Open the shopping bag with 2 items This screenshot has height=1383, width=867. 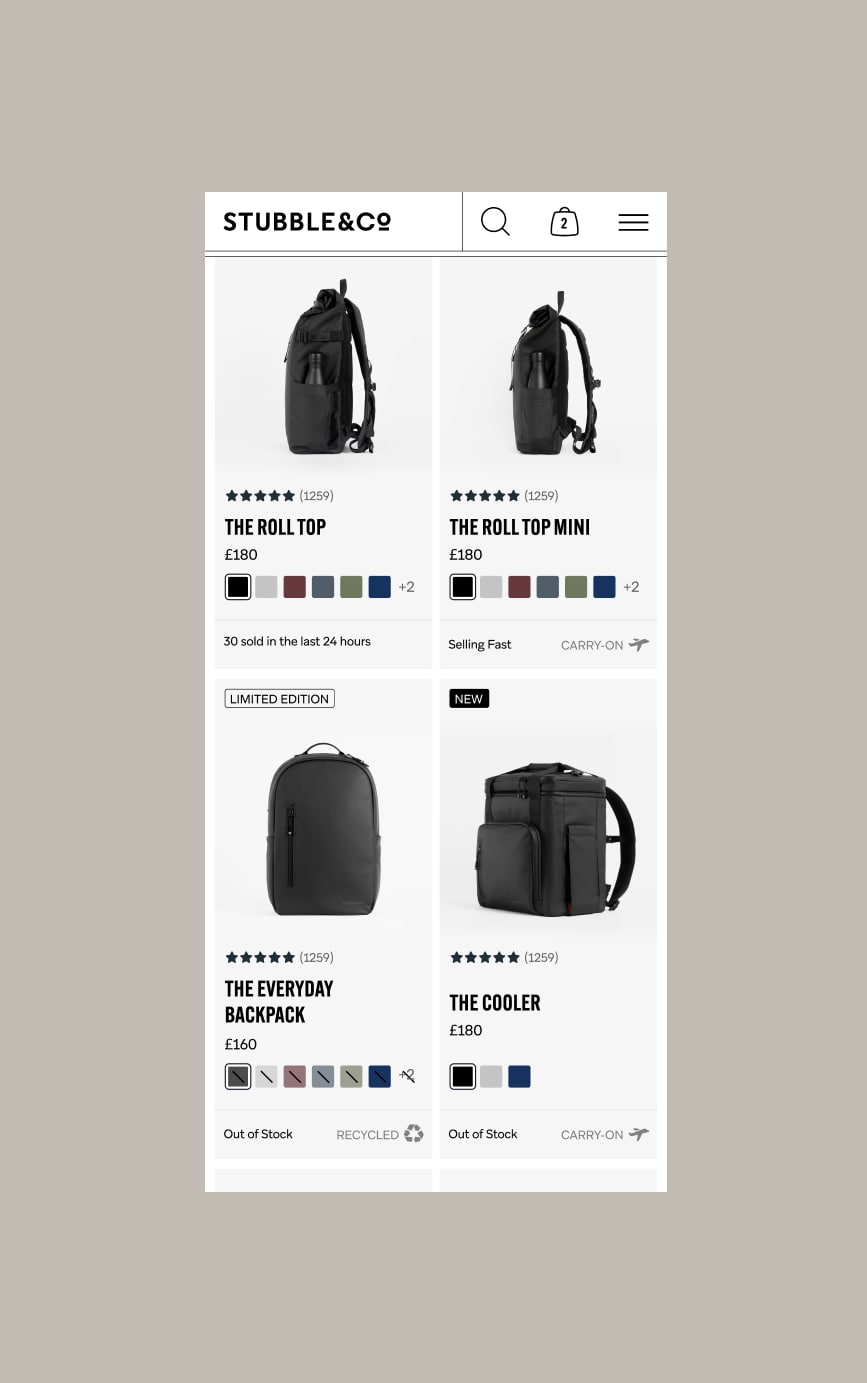(x=564, y=222)
